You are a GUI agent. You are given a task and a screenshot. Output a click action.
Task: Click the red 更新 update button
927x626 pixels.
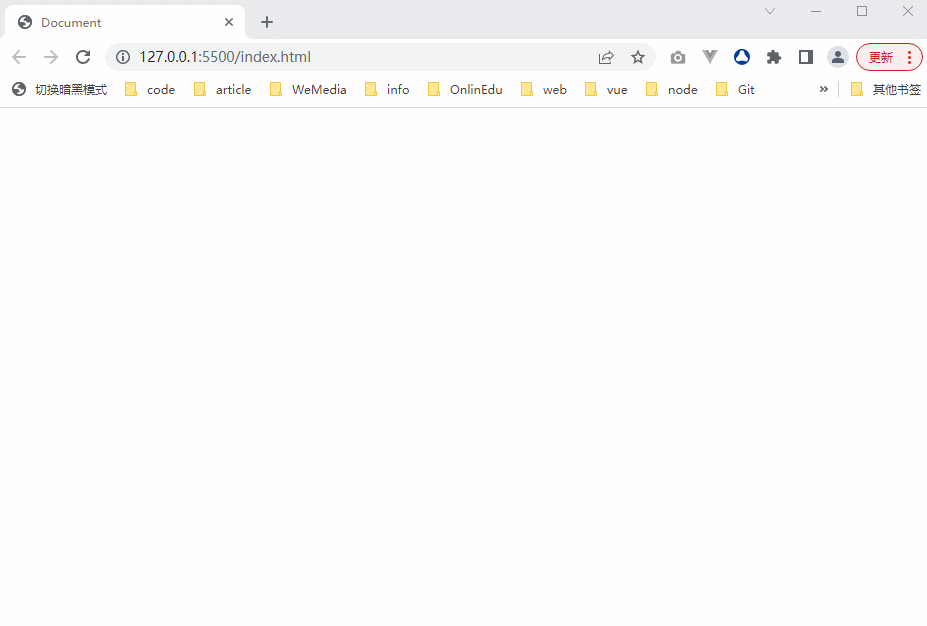[x=881, y=57]
